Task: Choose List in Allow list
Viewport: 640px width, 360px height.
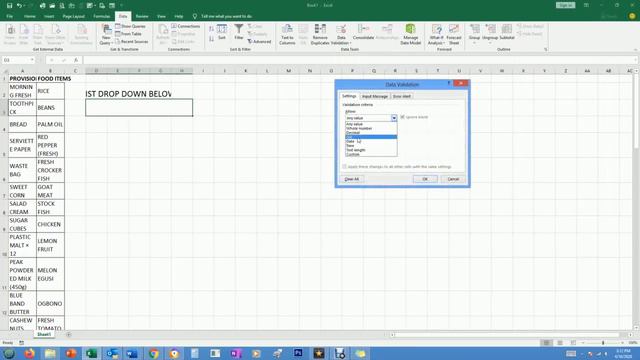Action: [371, 137]
